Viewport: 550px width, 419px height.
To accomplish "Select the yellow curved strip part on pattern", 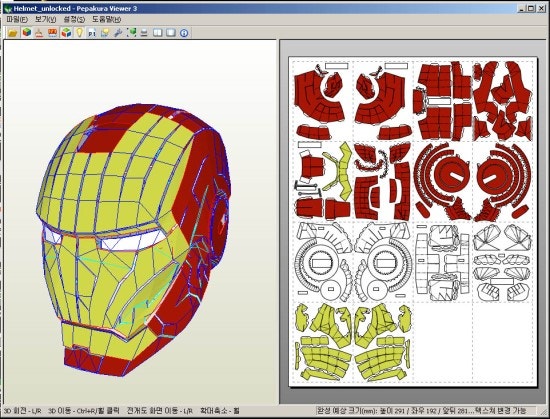I will coord(343,171).
